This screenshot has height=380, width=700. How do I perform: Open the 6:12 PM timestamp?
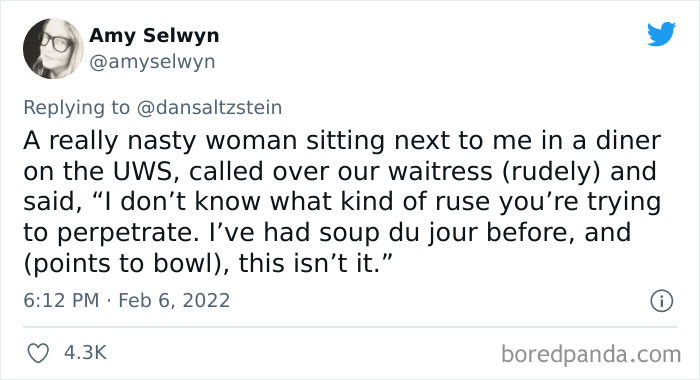coord(61,300)
